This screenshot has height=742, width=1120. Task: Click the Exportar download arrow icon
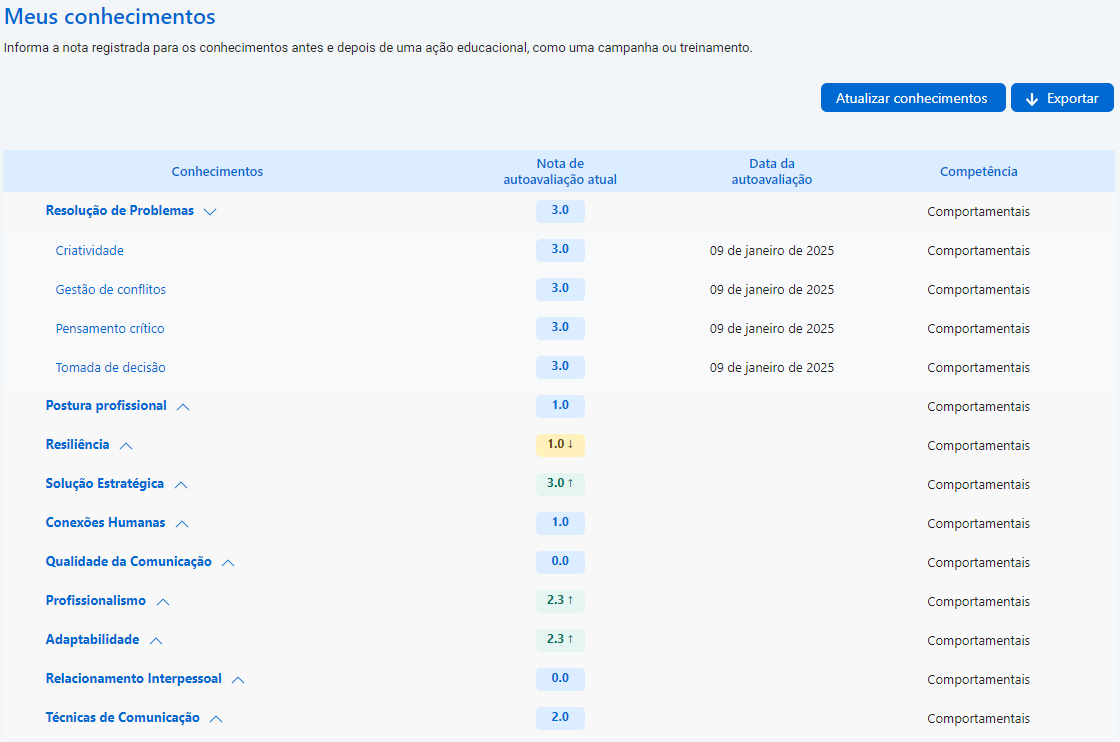pyautogui.click(x=1032, y=99)
